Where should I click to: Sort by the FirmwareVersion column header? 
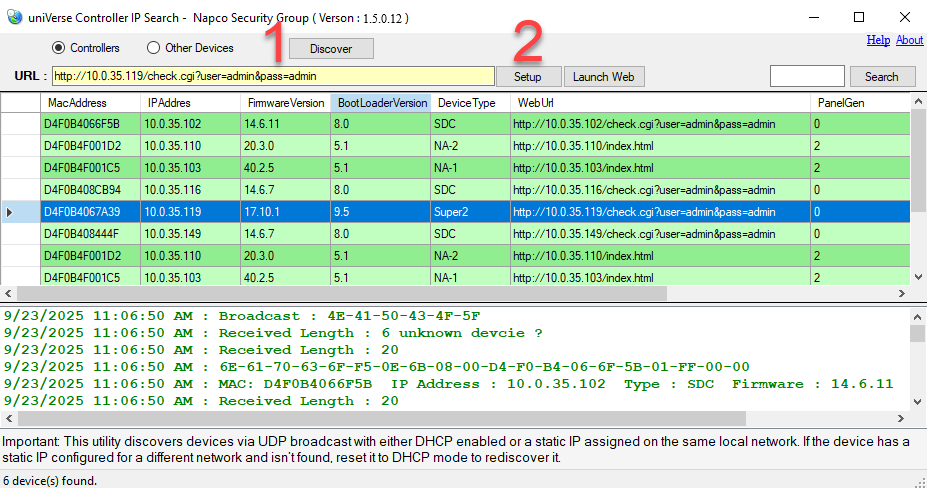pyautogui.click(x=285, y=103)
